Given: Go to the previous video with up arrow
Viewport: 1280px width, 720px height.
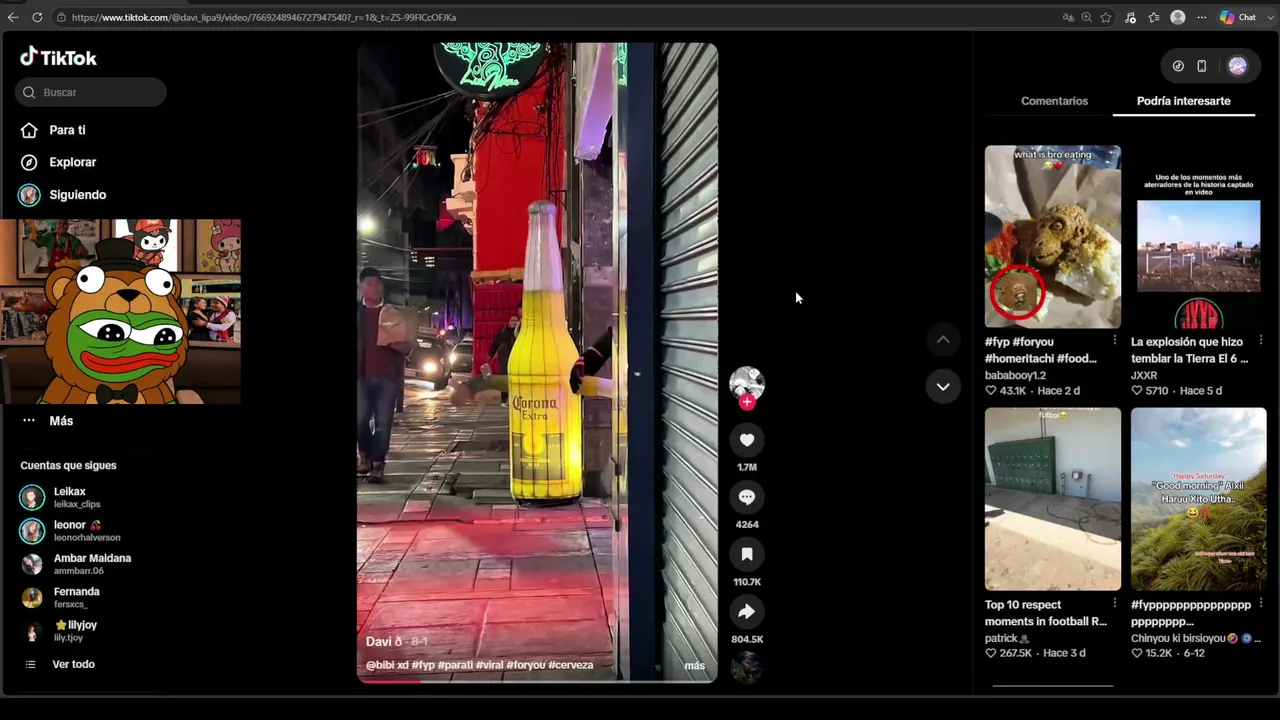Looking at the screenshot, I should click(943, 340).
